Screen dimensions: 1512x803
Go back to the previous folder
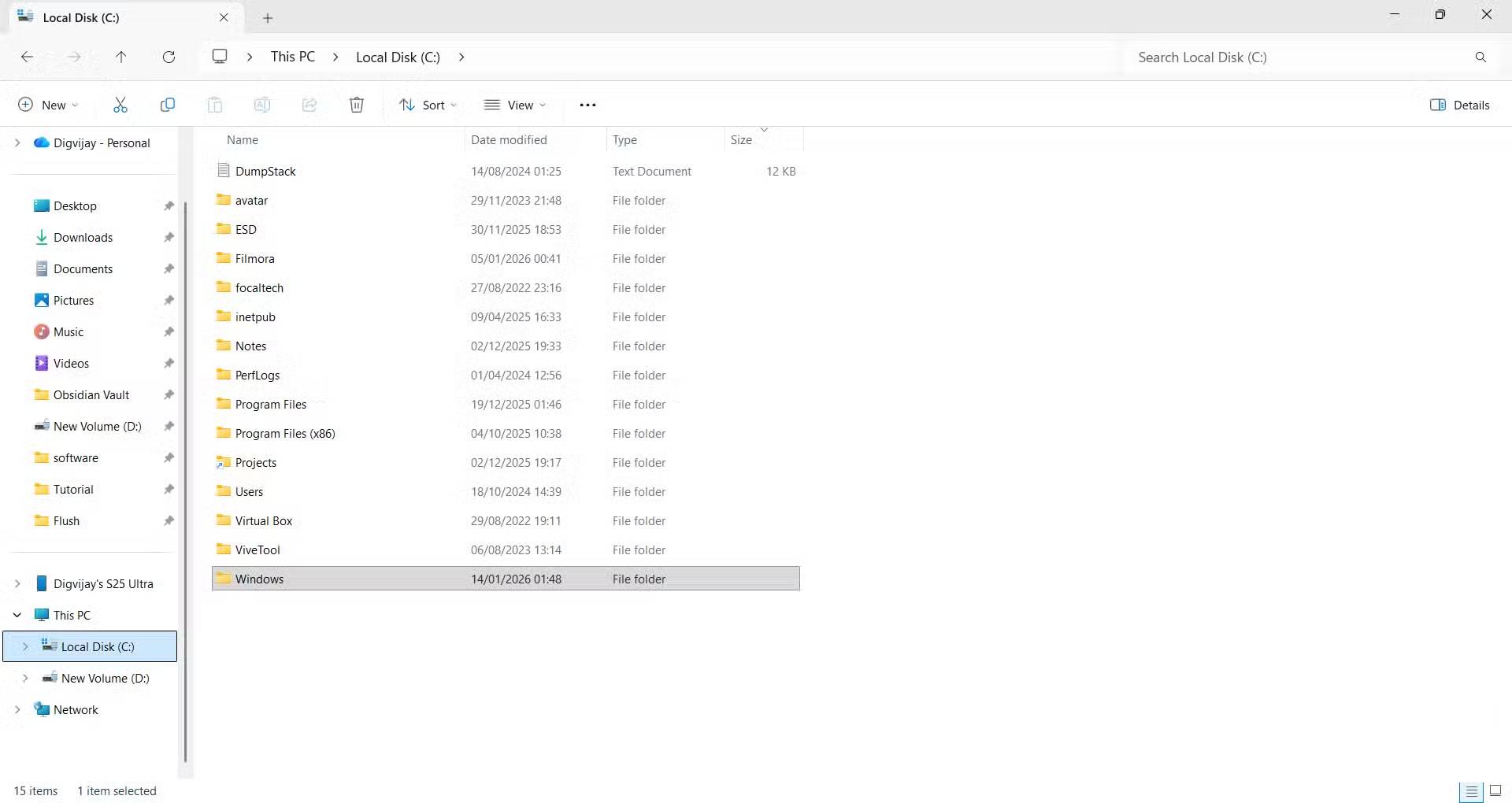click(x=27, y=57)
